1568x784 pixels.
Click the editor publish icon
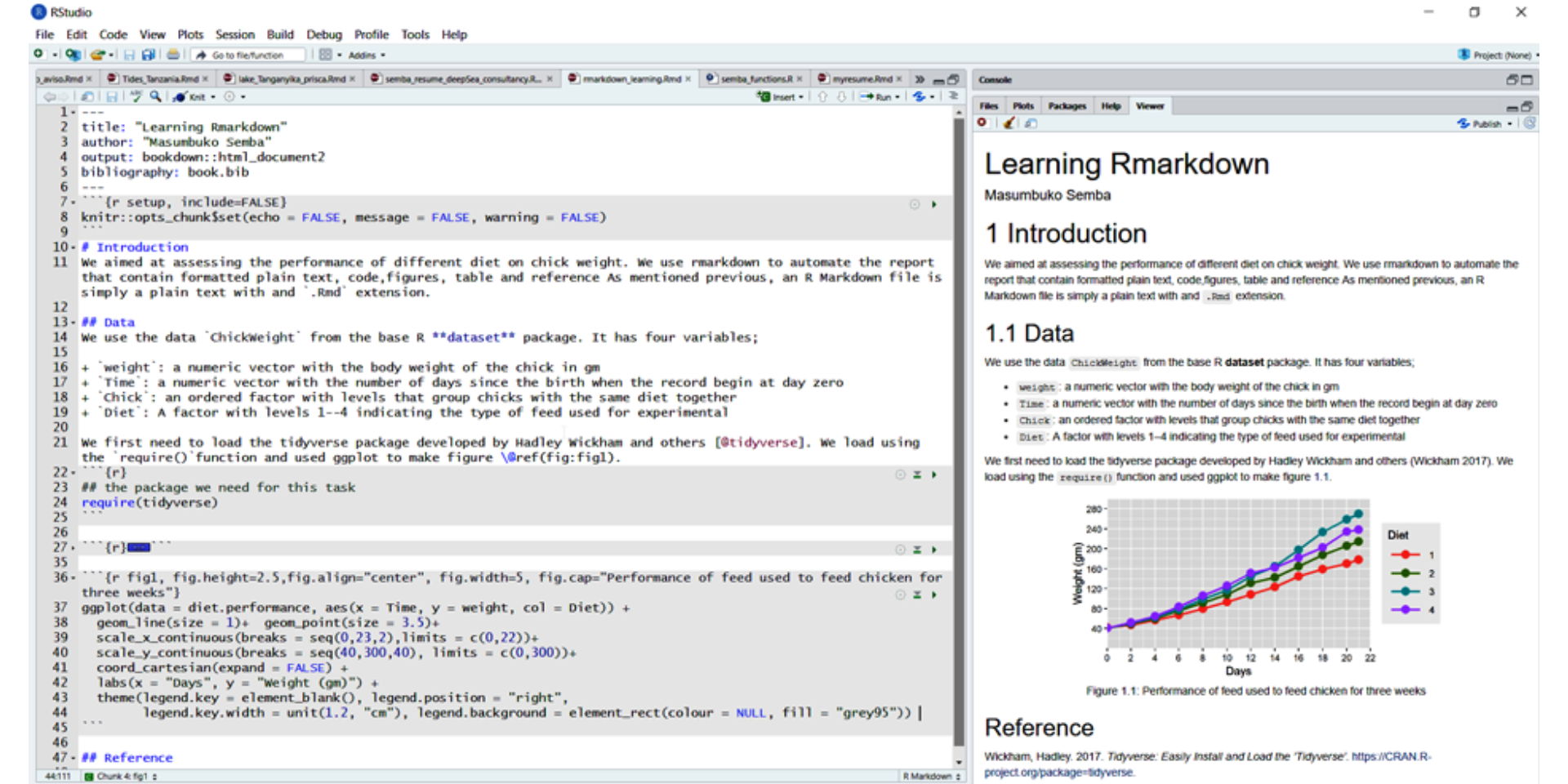pyautogui.click(x=920, y=96)
